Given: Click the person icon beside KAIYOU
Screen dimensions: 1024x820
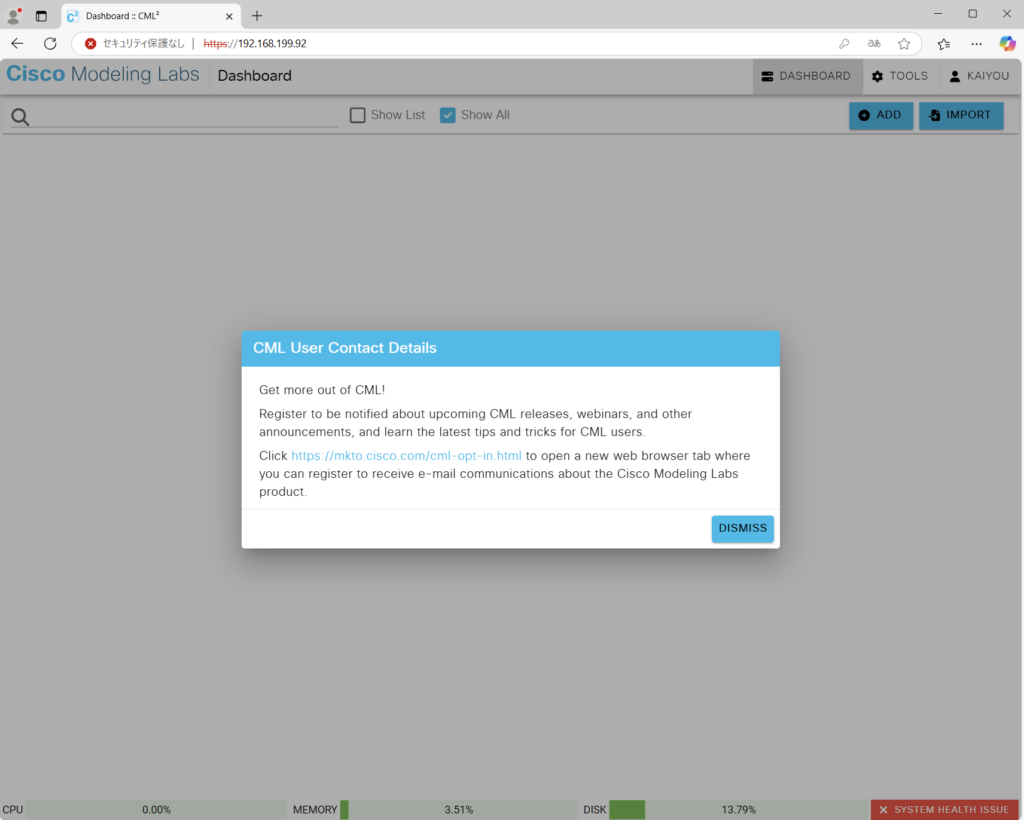Looking at the screenshot, I should pos(955,76).
